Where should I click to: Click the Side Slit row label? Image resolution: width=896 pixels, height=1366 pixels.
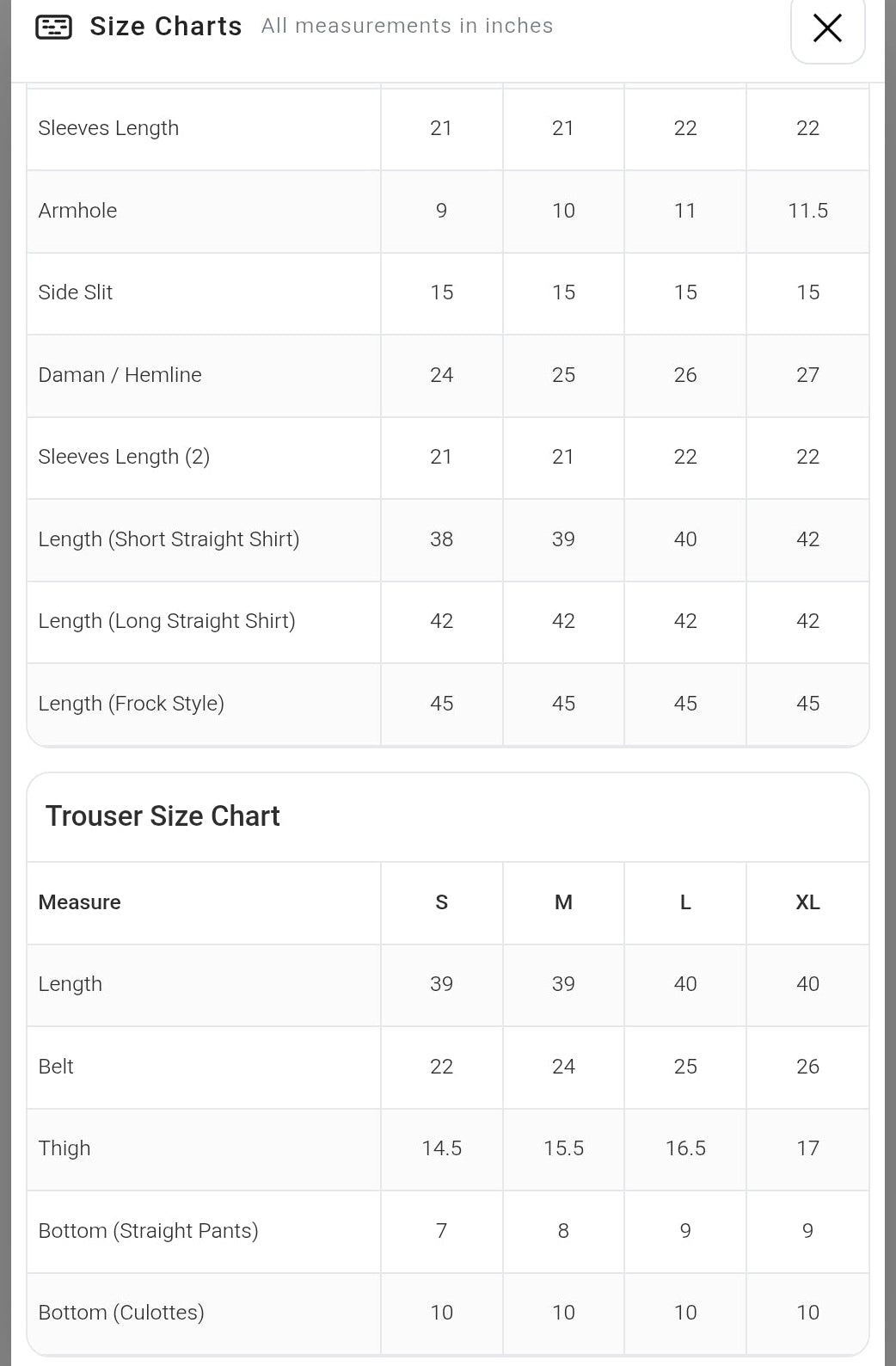tap(75, 292)
